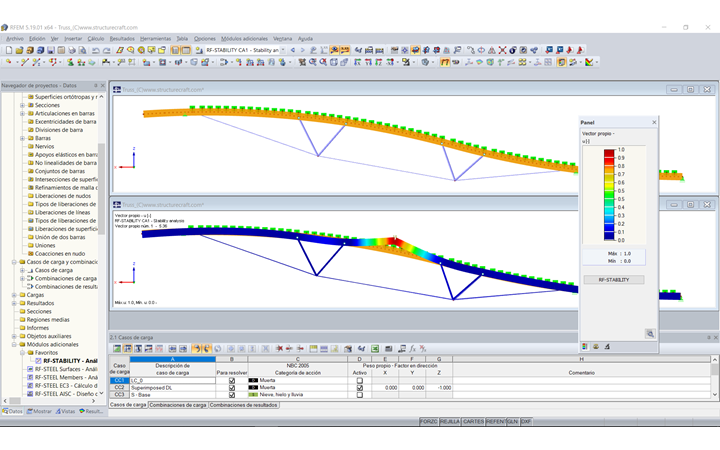
Task: Switch to Vistas navigator tab
Action: tap(65, 411)
